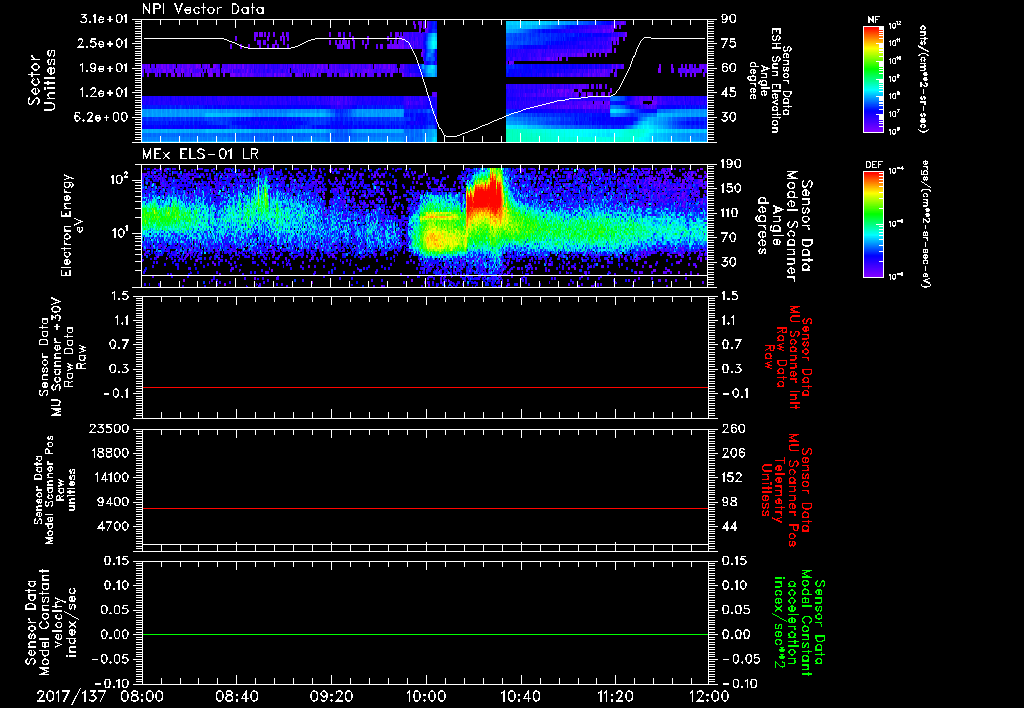
Task: Select the "Electron Energy eV" axis title
Action: tap(72, 225)
